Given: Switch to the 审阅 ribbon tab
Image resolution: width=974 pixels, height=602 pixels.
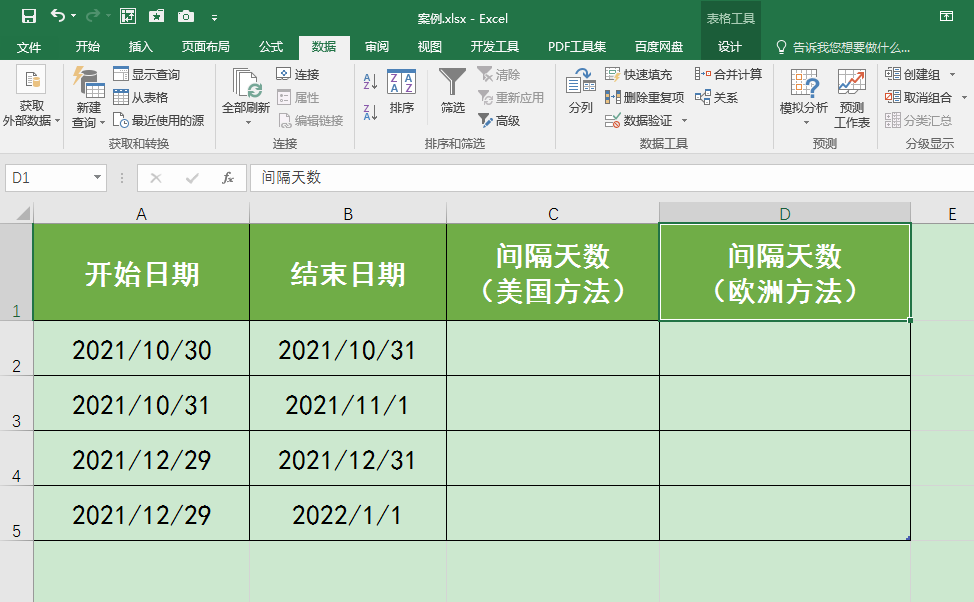Looking at the screenshot, I should (x=376, y=47).
